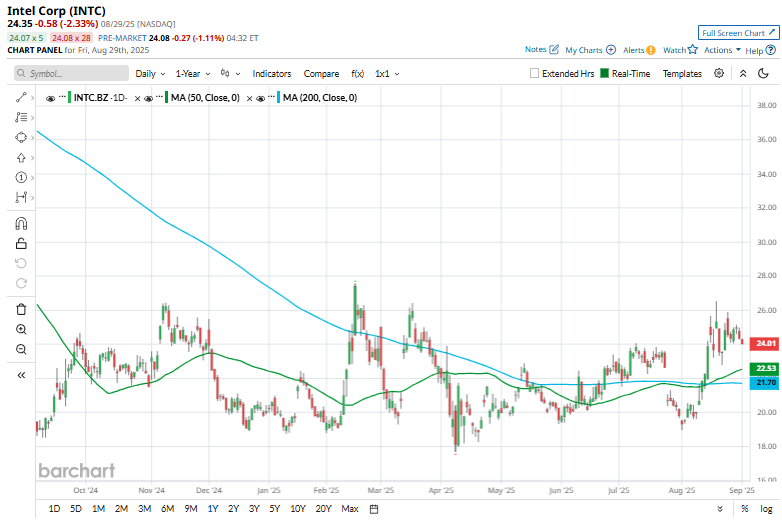Open the f(x) expressions menu
Screen dimensions: 782x523
(x=358, y=73)
